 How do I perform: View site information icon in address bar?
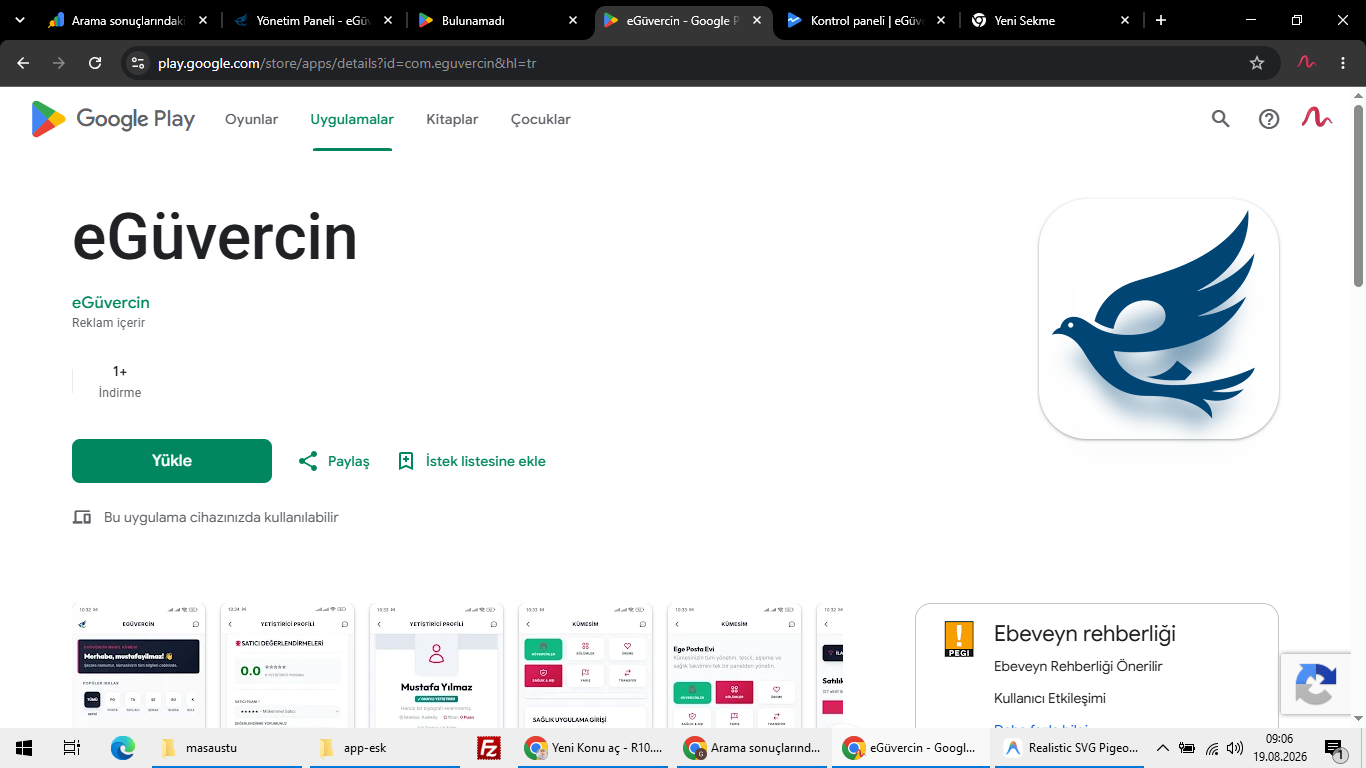point(139,63)
